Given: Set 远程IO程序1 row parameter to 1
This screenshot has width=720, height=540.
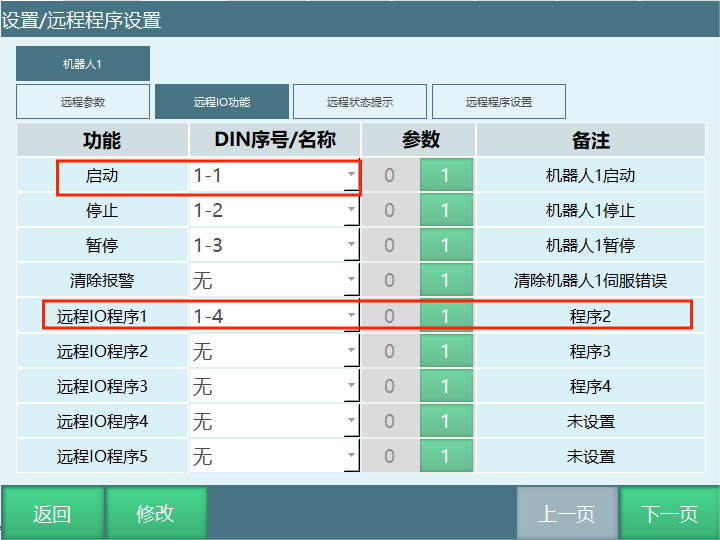Looking at the screenshot, I should [x=445, y=316].
